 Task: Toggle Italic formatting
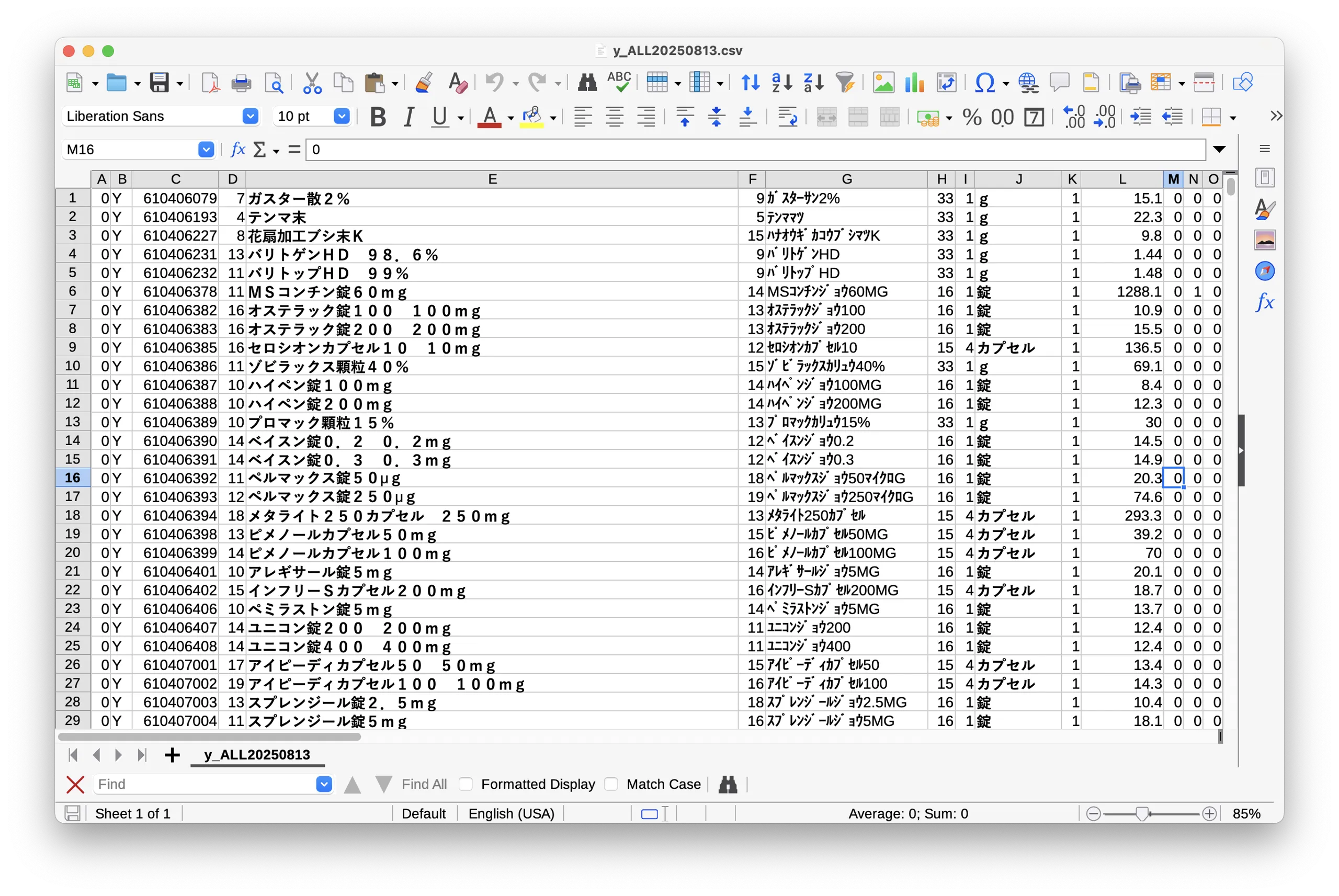(x=408, y=117)
